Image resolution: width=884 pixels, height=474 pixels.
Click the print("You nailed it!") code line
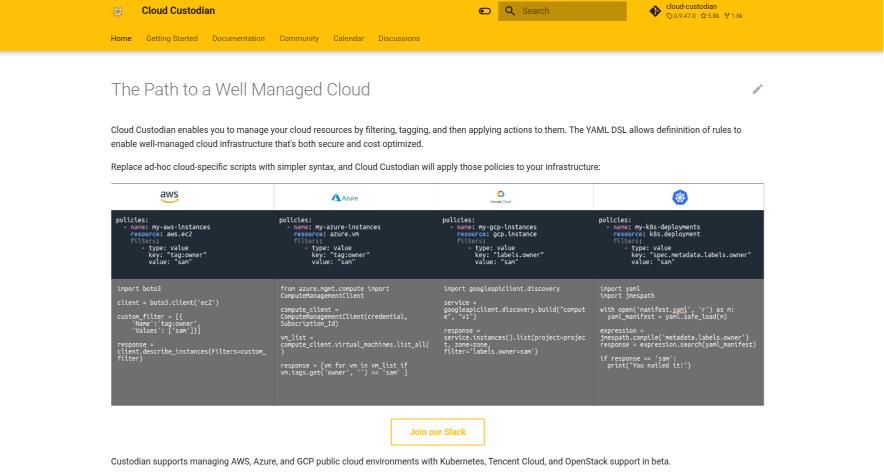point(648,365)
